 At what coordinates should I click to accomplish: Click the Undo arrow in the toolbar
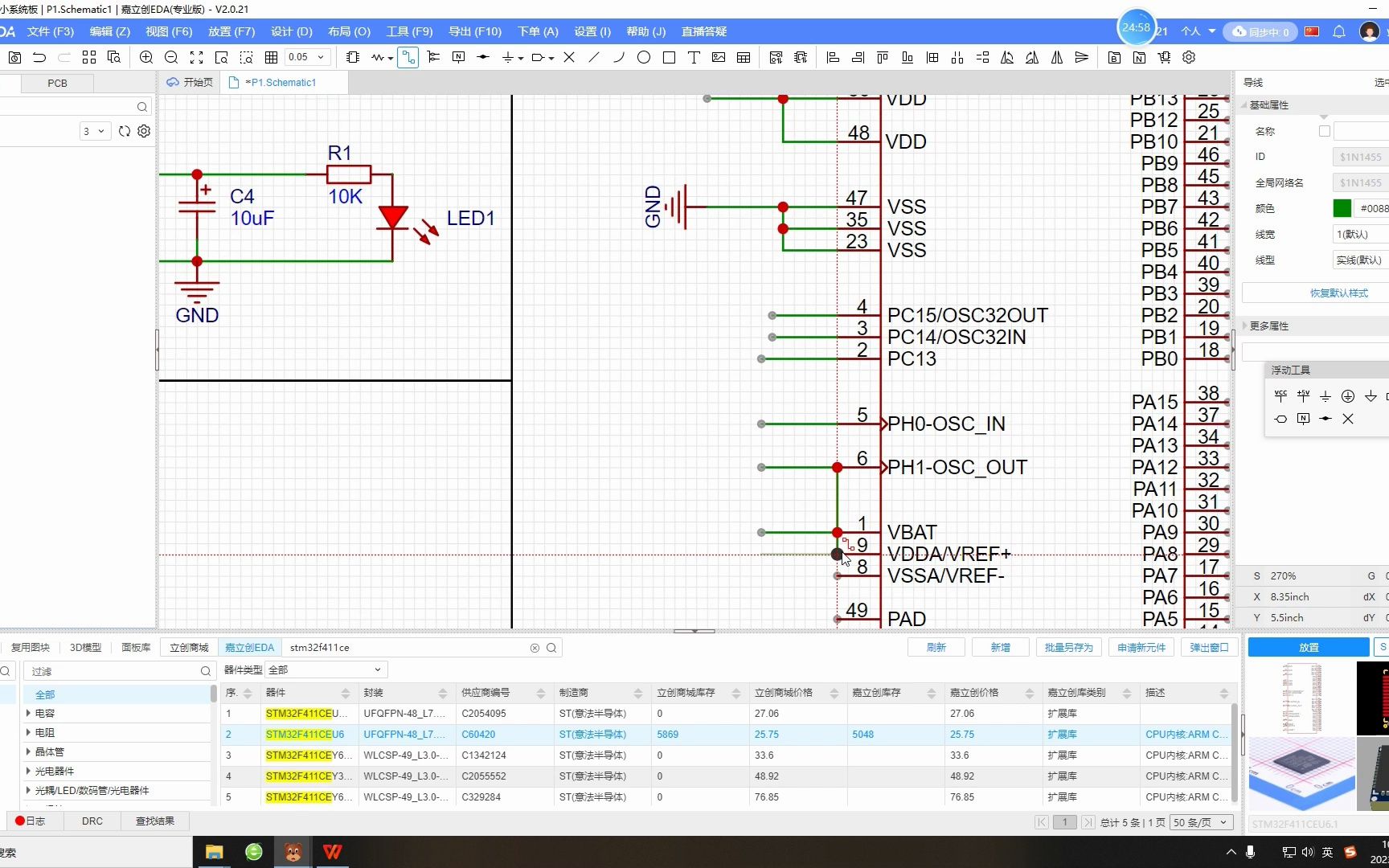[39, 57]
